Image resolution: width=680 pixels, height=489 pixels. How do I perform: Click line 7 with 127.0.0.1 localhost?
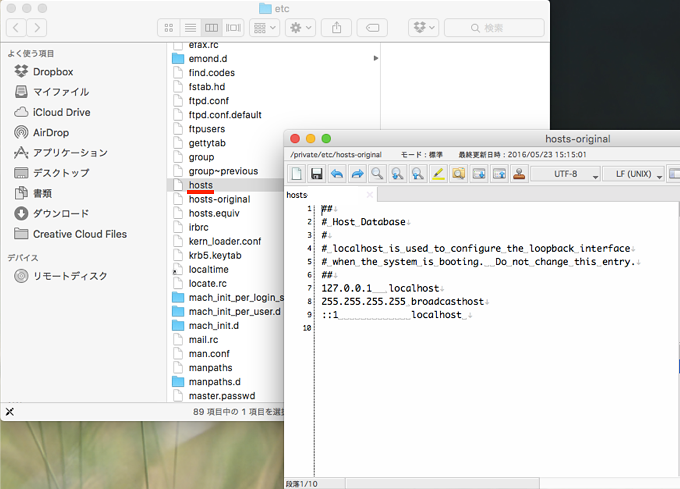click(380, 288)
